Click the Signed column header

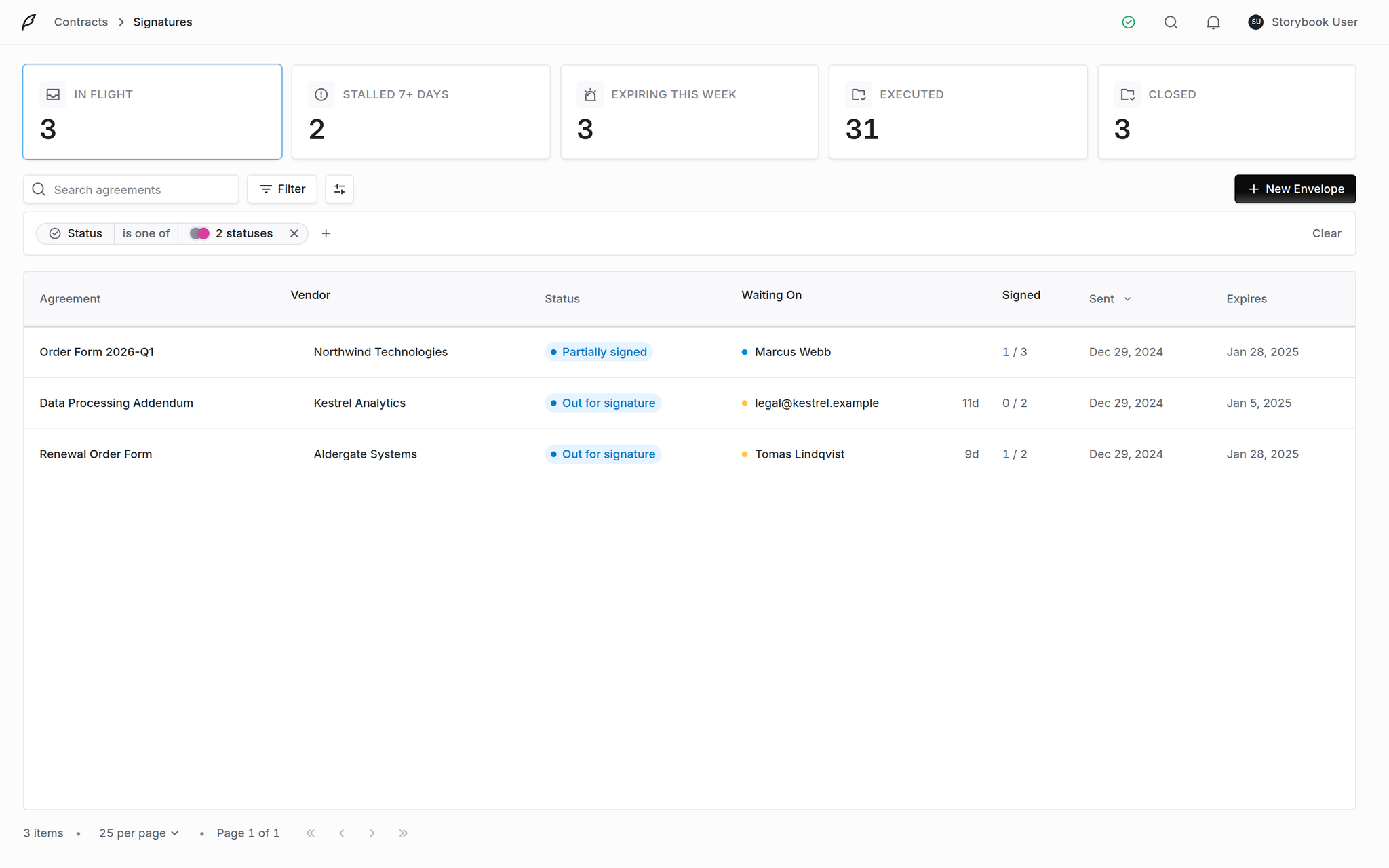tap(1021, 295)
